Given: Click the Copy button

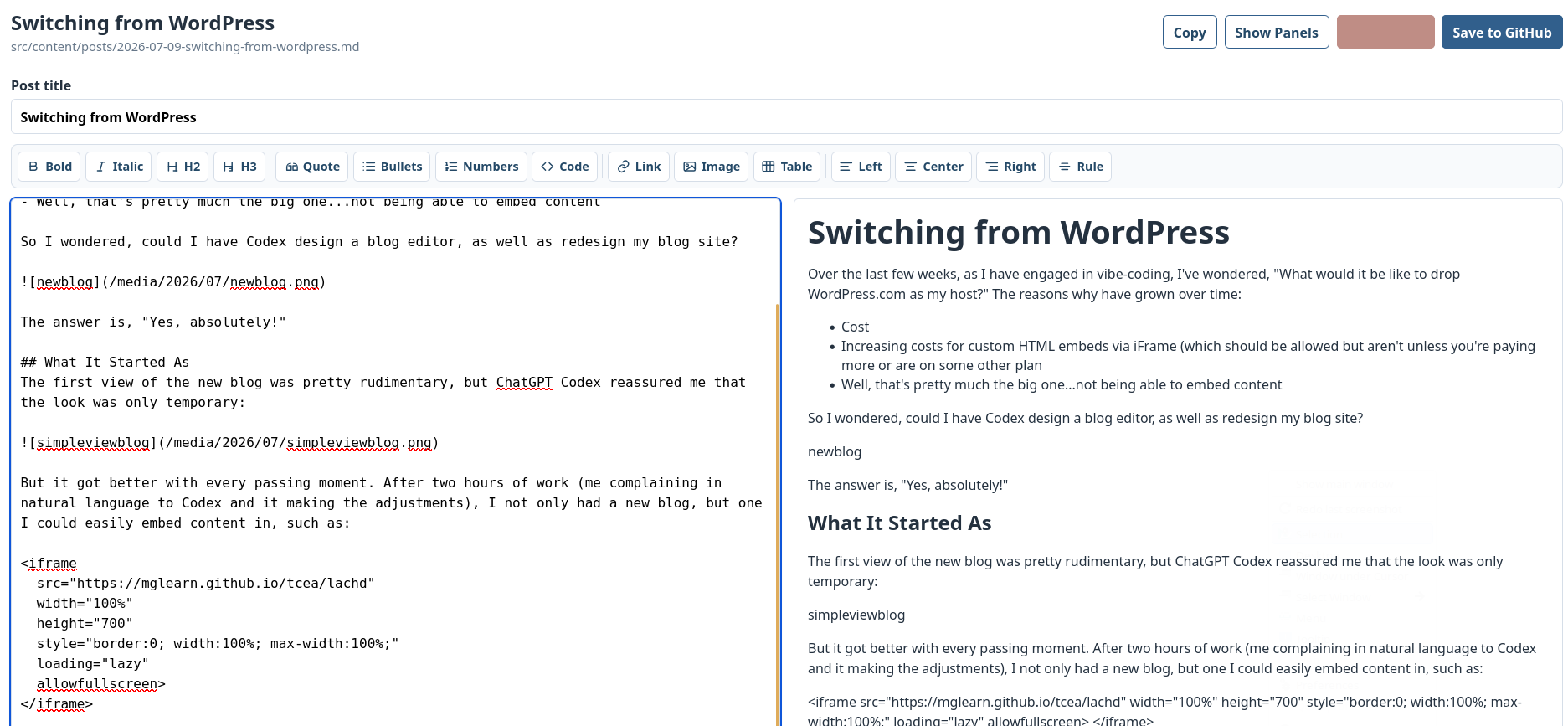Looking at the screenshot, I should 1190,32.
